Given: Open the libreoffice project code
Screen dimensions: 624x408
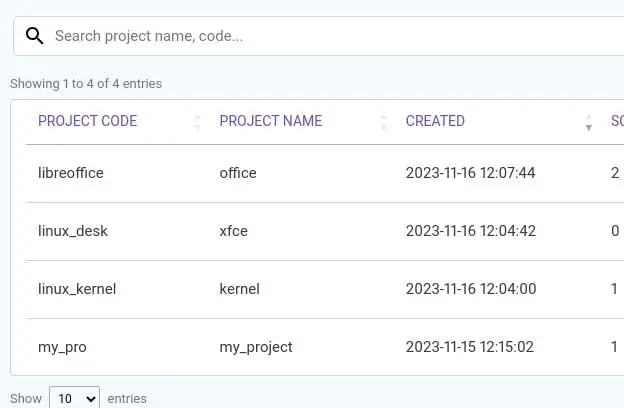Looking at the screenshot, I should coord(71,173).
